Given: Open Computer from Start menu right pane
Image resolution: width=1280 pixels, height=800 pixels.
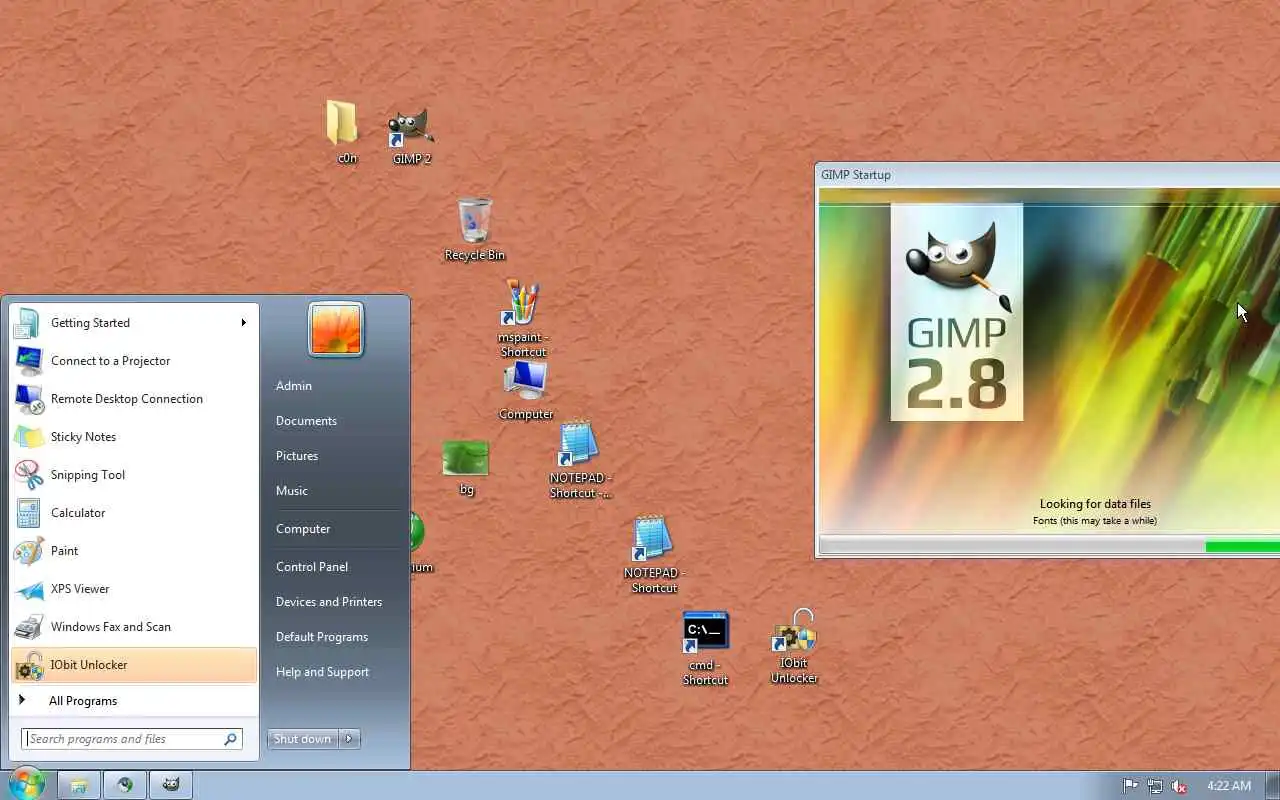Looking at the screenshot, I should (336, 529).
